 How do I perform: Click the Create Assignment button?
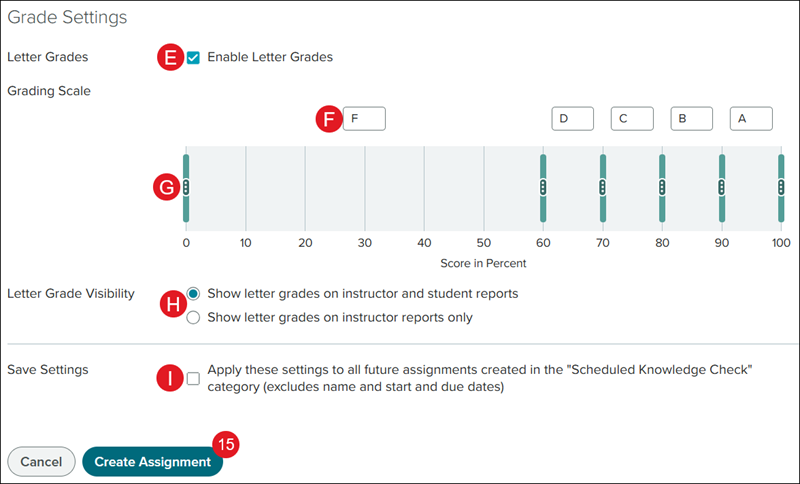[x=153, y=462]
